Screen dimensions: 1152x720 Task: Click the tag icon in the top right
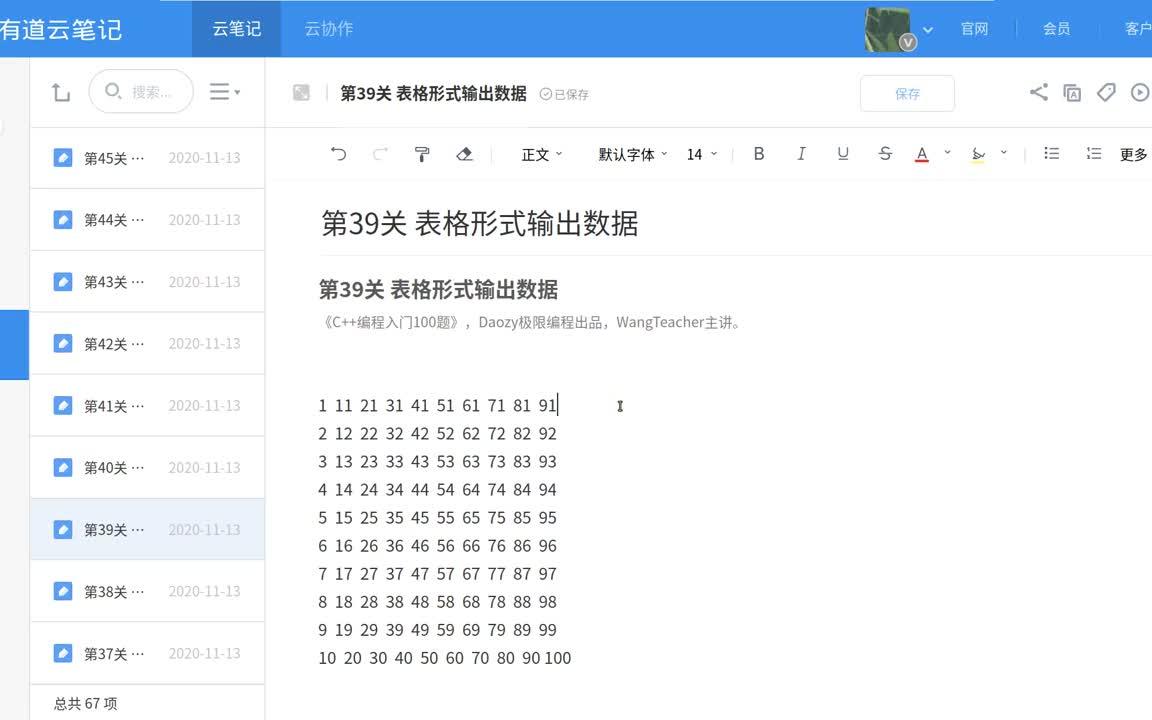(1105, 92)
